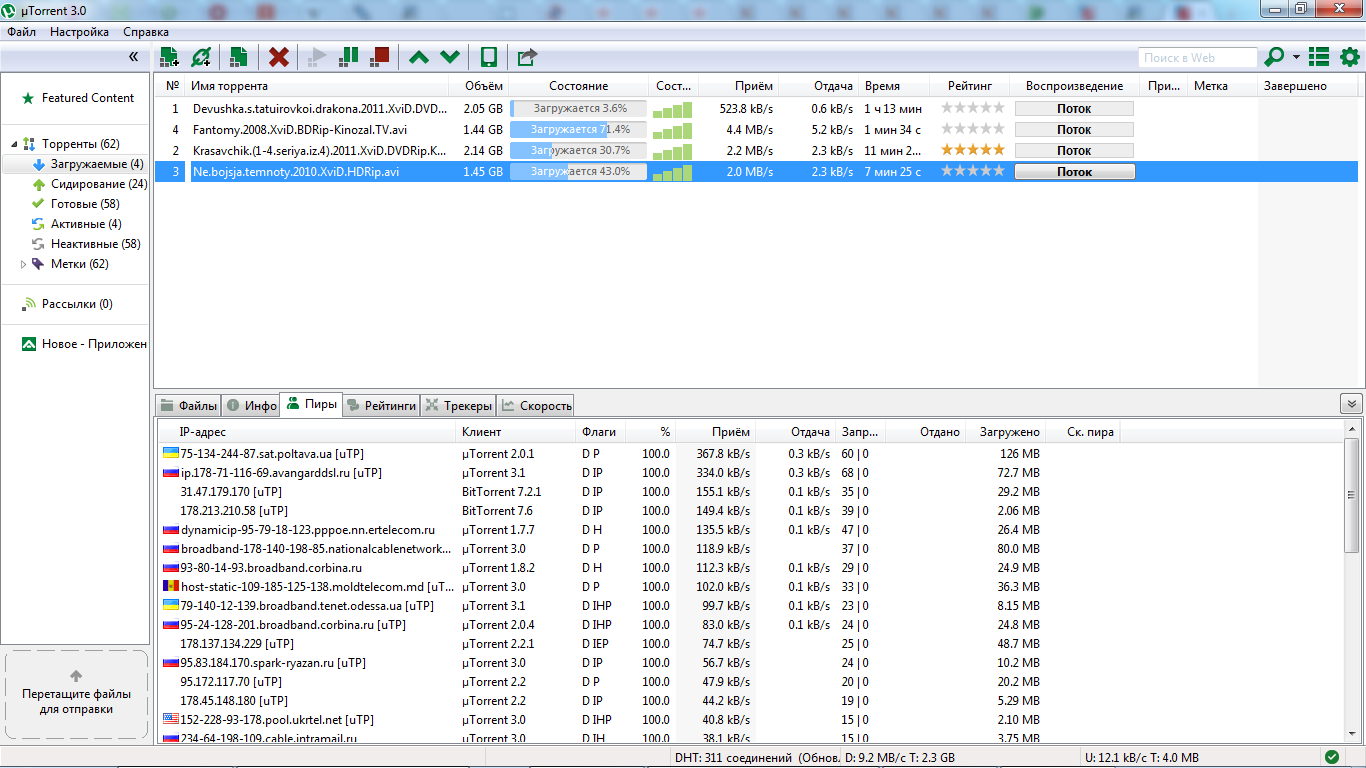Viewport: 1366px width, 768px height.
Task: Click star rating of Krasavchik torrent
Action: click(x=972, y=150)
